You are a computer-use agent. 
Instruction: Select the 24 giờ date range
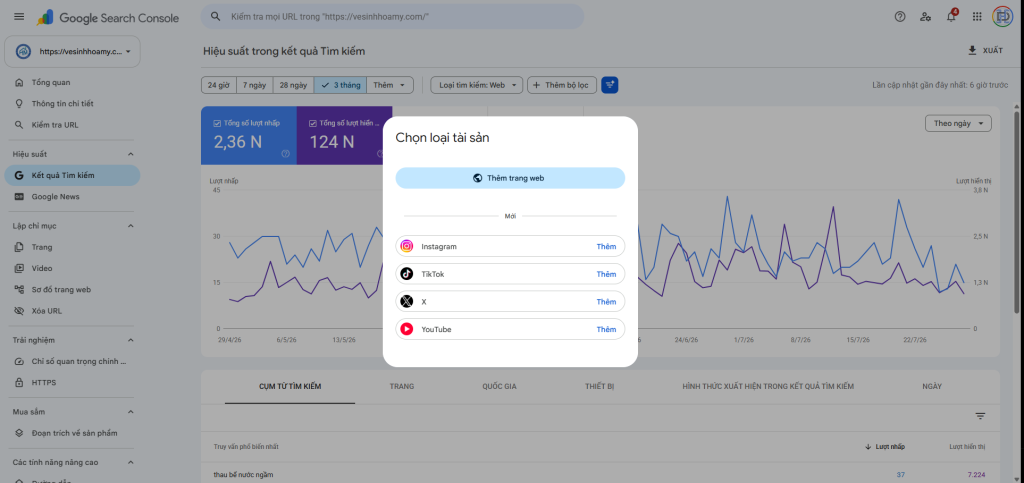[x=218, y=85]
